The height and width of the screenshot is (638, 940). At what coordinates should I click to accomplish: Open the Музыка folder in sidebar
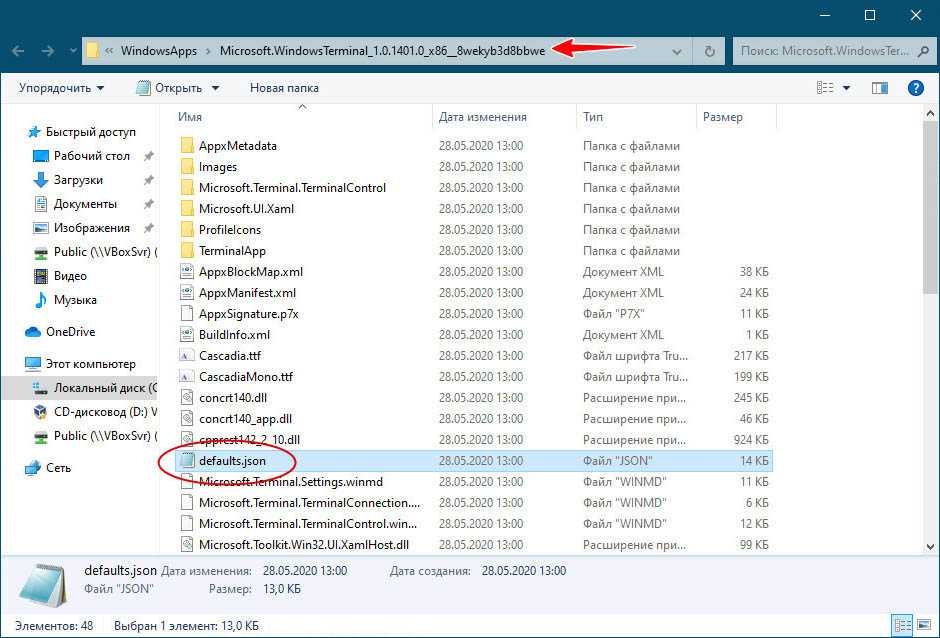click(74, 300)
